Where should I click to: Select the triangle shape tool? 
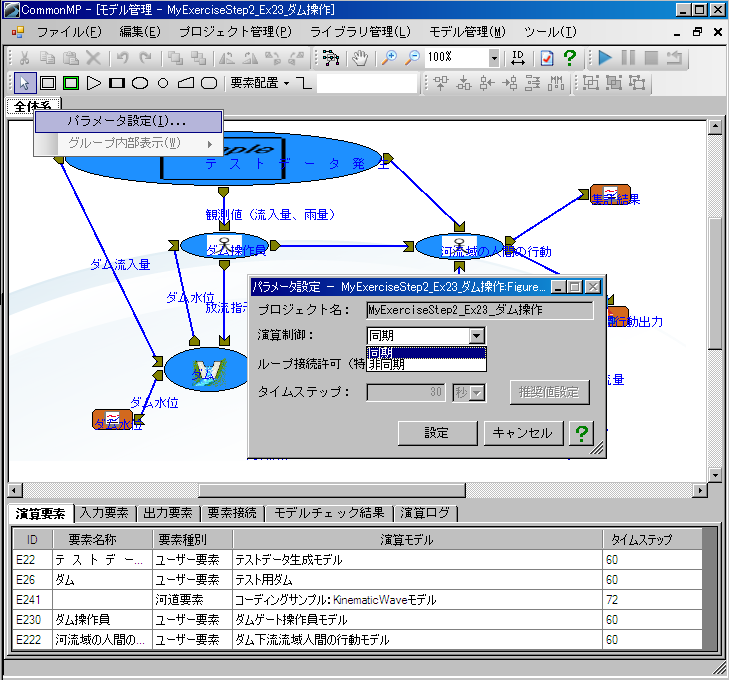click(94, 83)
